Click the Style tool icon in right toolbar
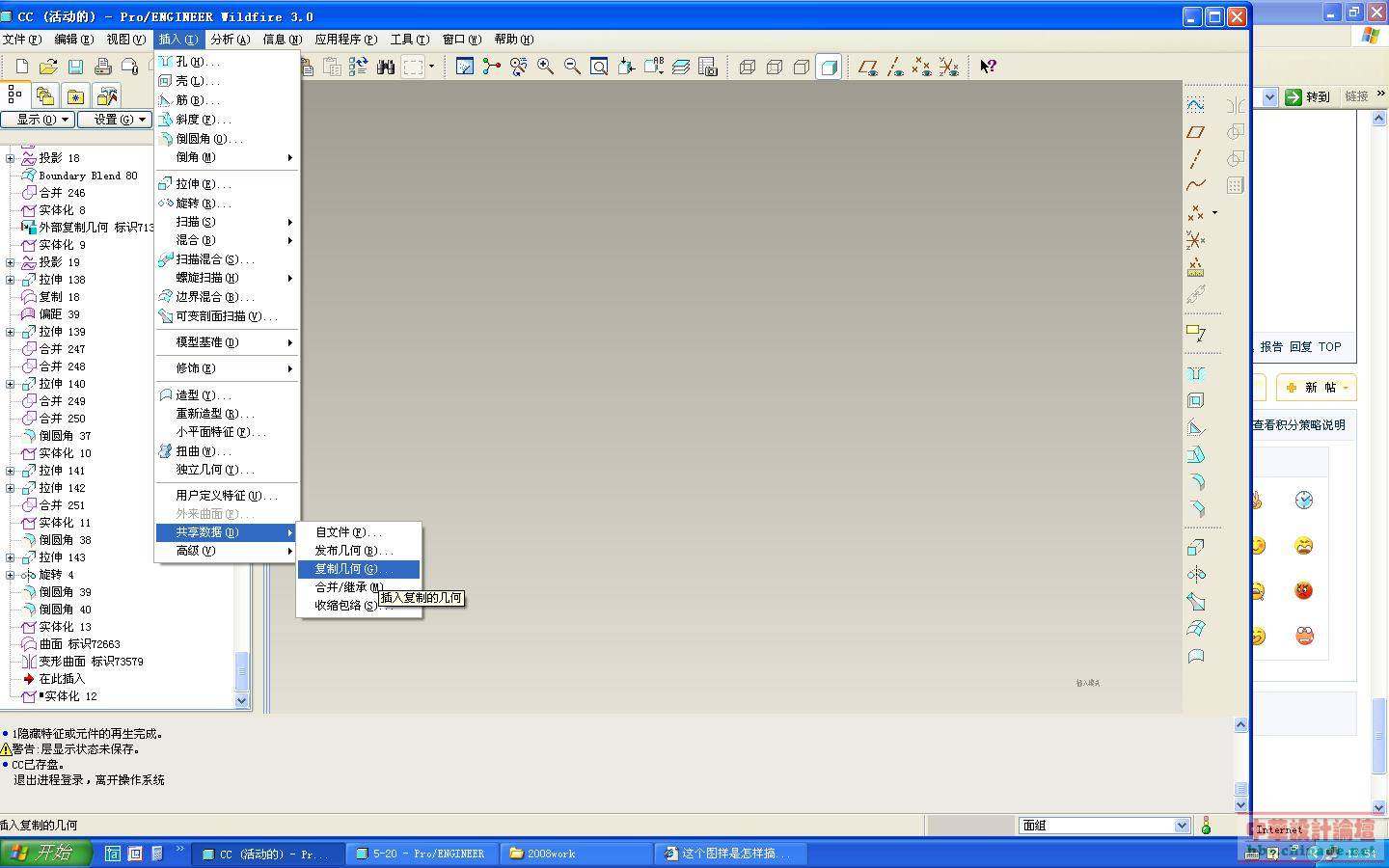Viewport: 1389px width, 868px height. (x=1196, y=656)
